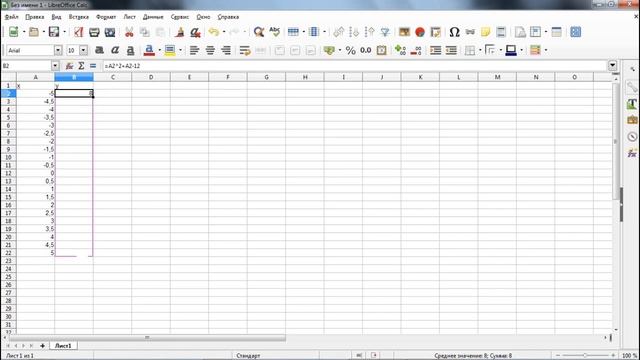The width and height of the screenshot is (640, 360).
Task: Cut the selection with the scissors icon
Action: (129, 32)
